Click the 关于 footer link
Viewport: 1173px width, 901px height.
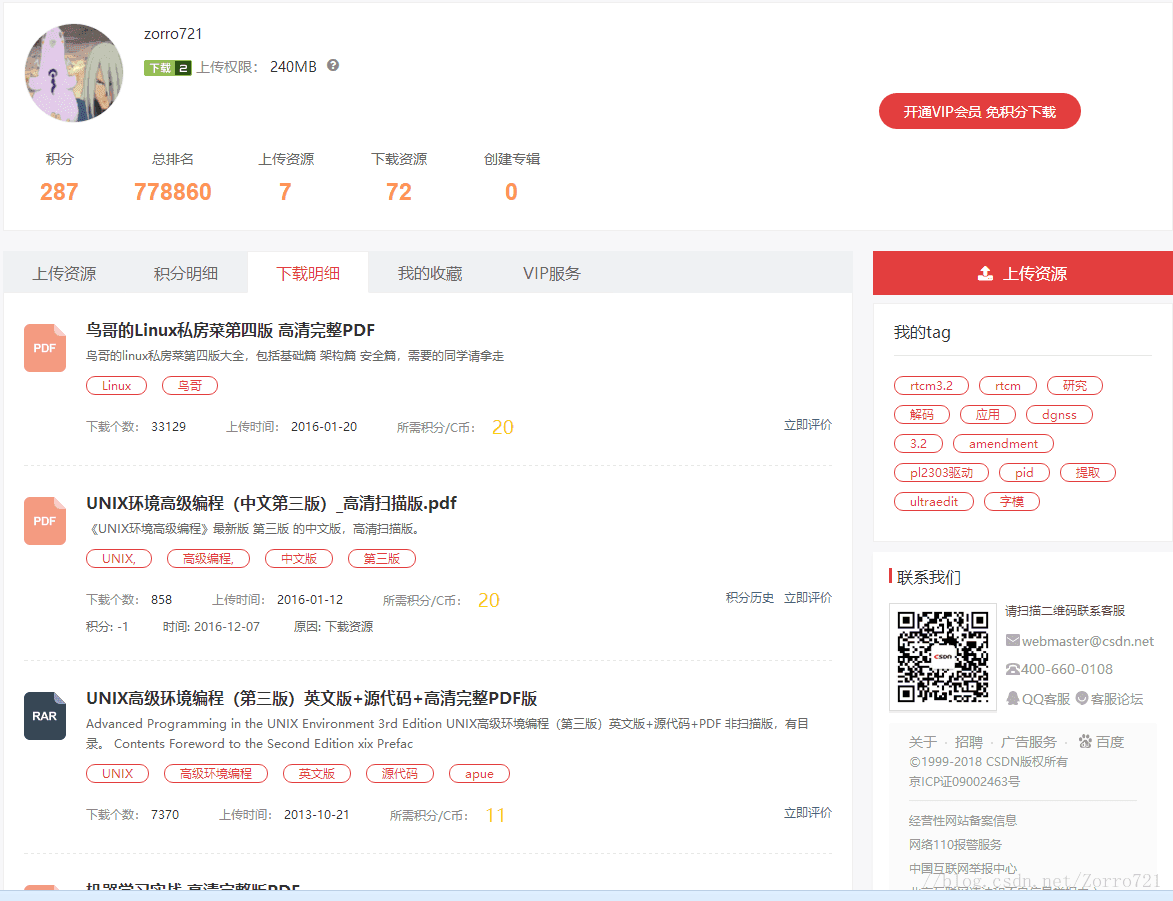pos(922,742)
